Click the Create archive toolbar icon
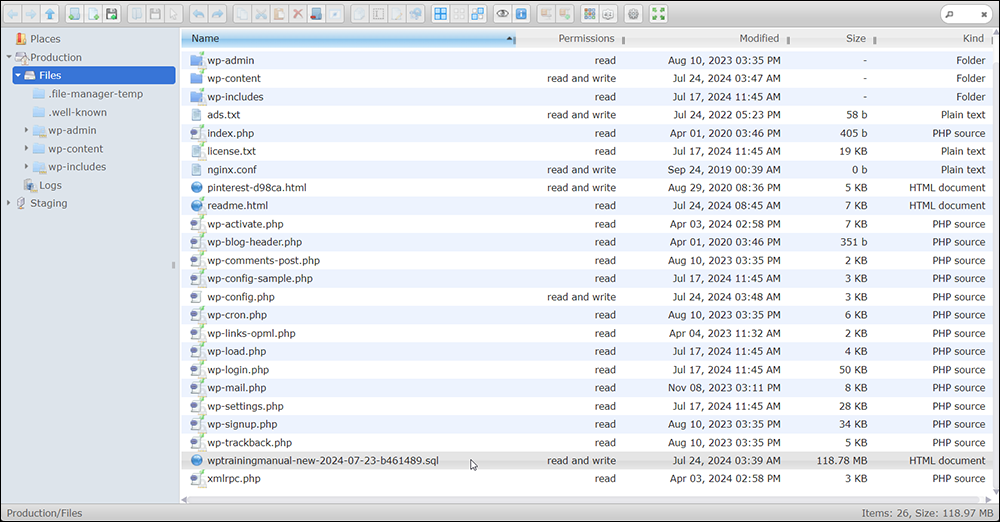1000x522 pixels. (564, 13)
